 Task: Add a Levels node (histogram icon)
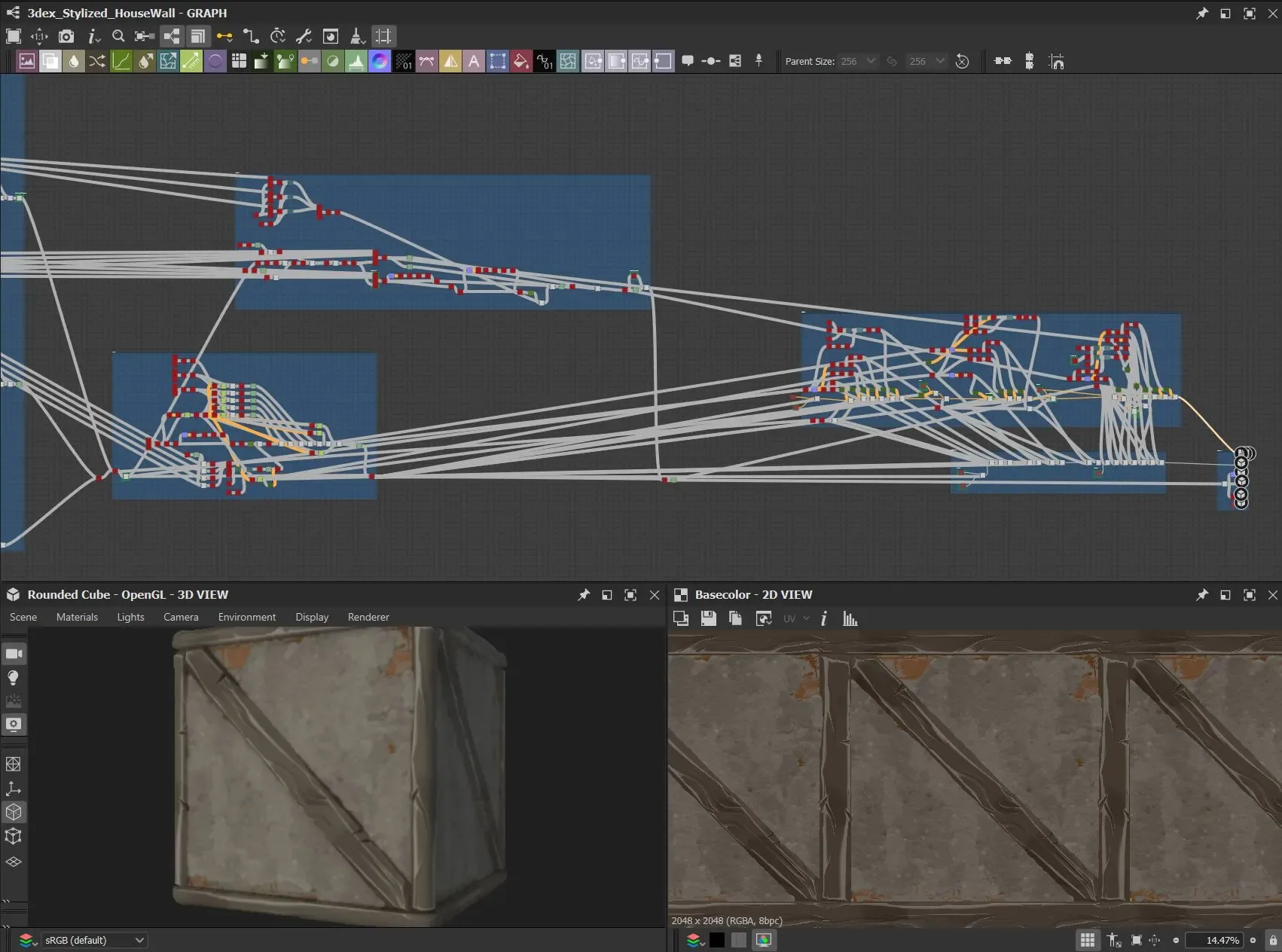(x=356, y=61)
